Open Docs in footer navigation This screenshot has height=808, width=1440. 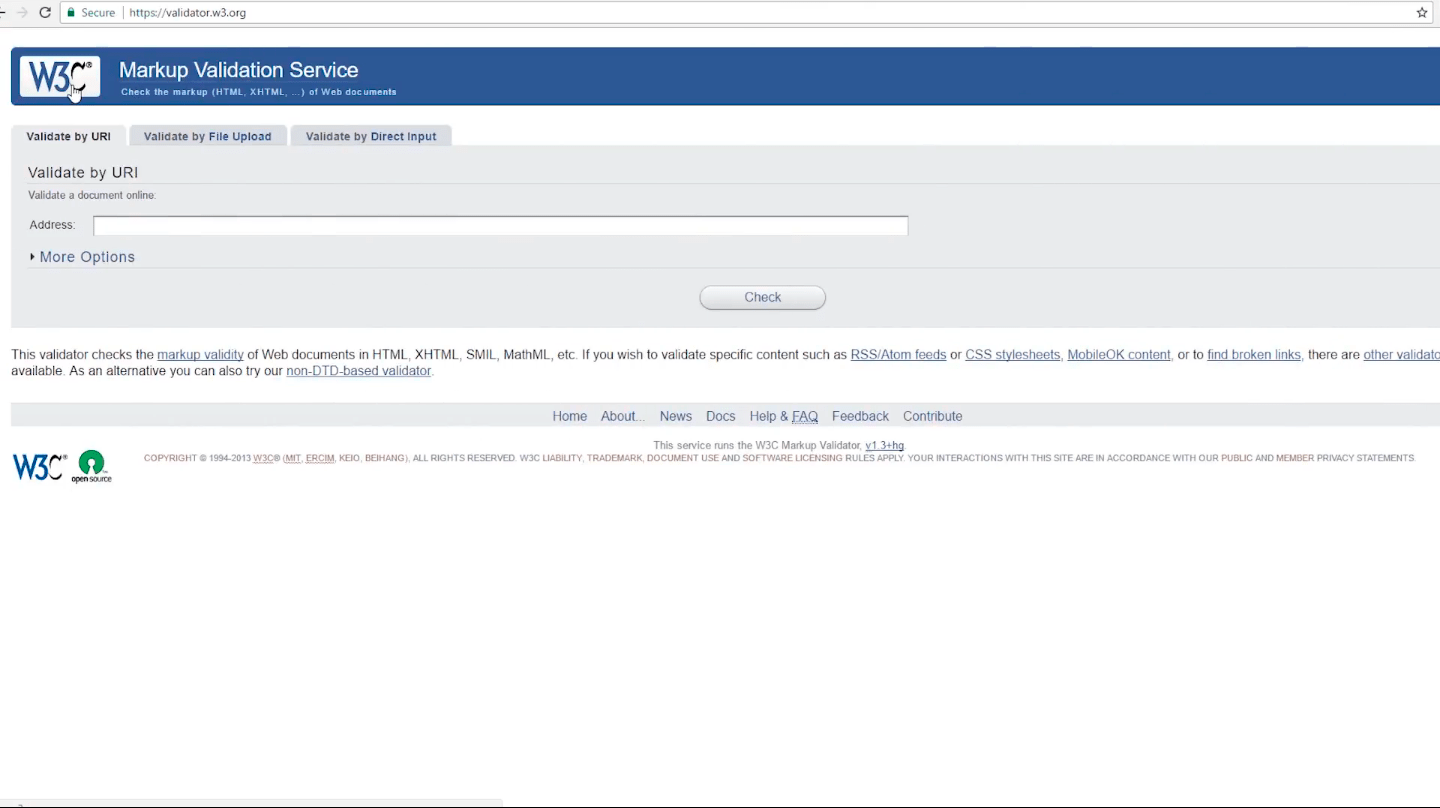[x=720, y=416]
